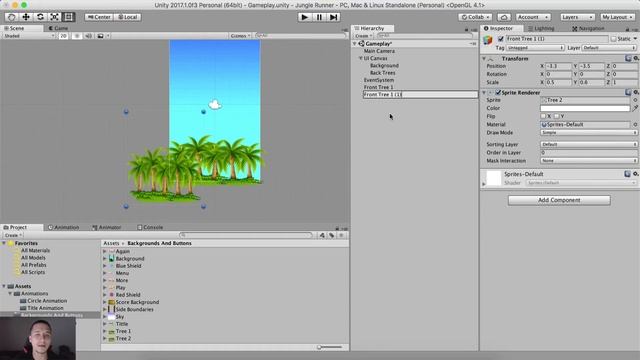
Task: Activate the color eyedropper
Action: pos(635,108)
